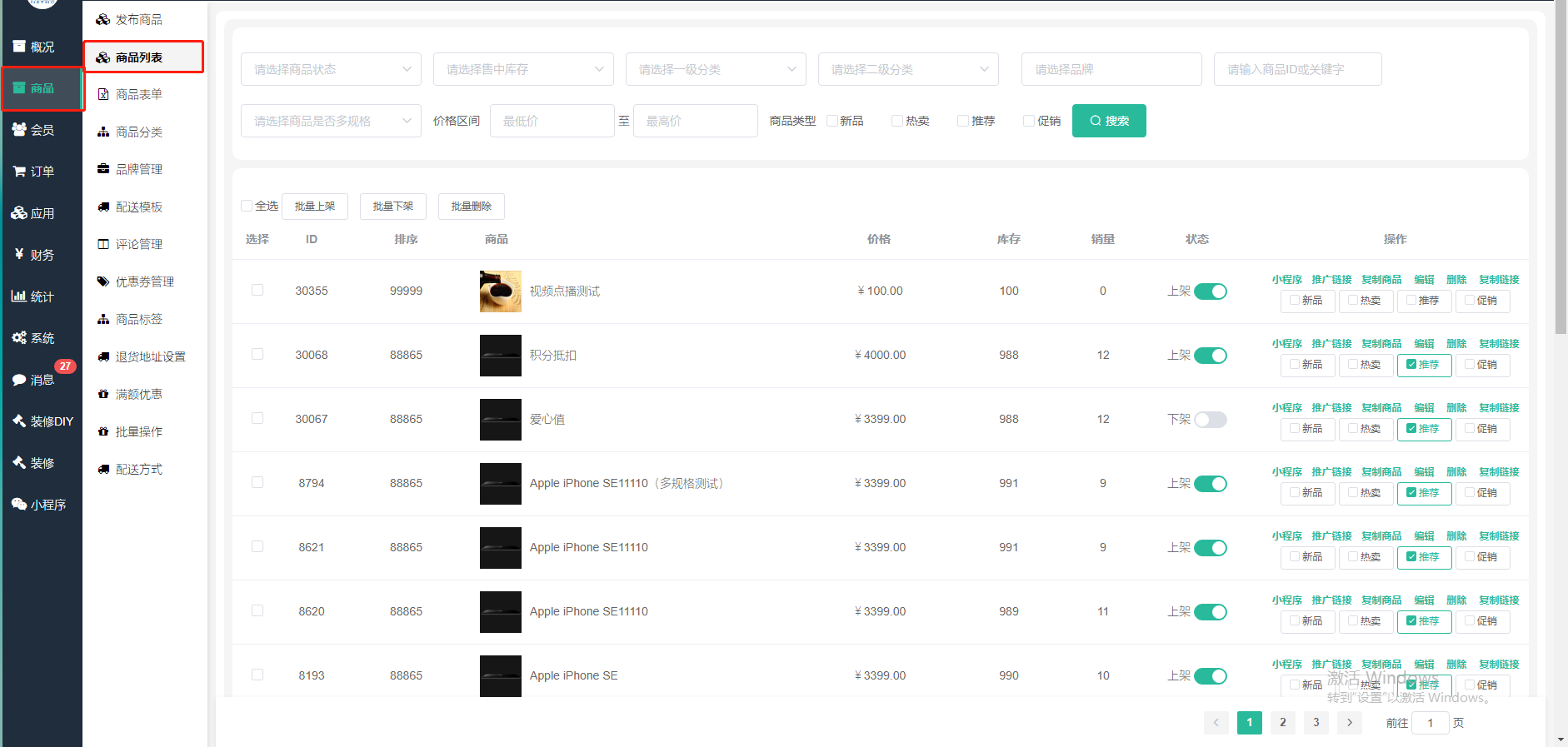Click the 商品表单 document icon

pyautogui.click(x=103, y=94)
